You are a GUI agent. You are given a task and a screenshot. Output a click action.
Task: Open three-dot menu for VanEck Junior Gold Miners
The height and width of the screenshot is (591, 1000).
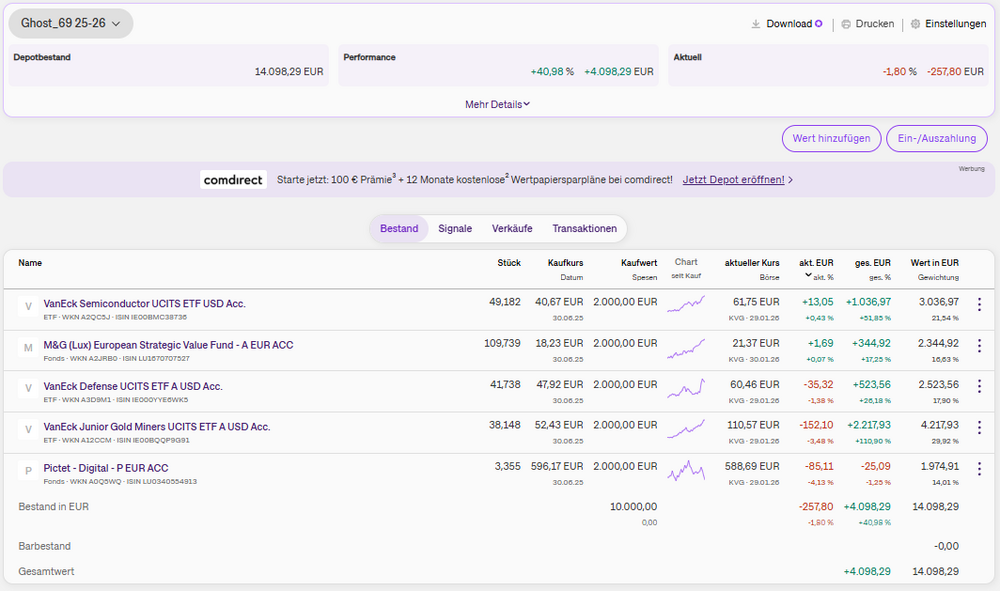(x=979, y=428)
